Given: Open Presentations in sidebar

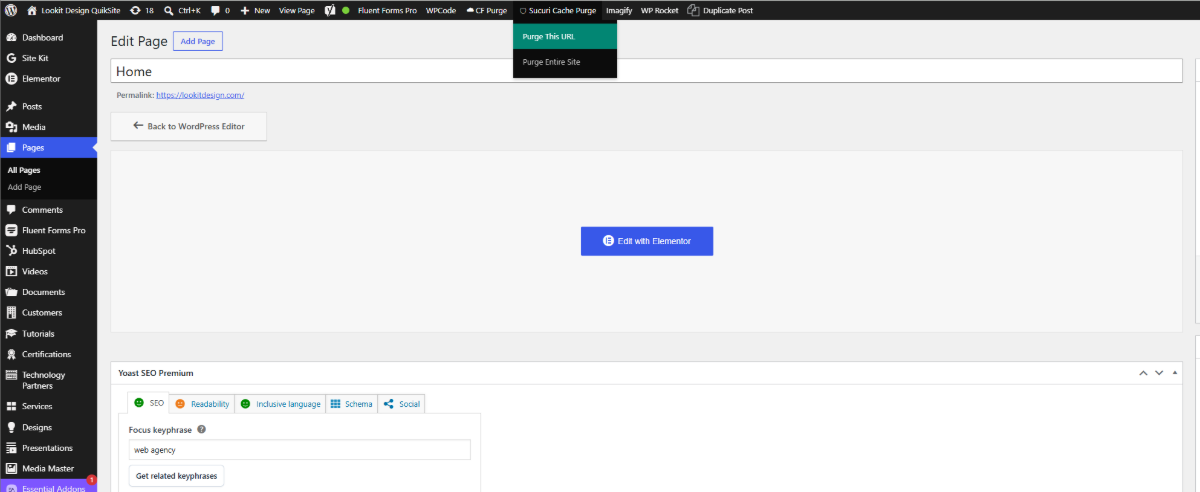Looking at the screenshot, I should [x=48, y=448].
